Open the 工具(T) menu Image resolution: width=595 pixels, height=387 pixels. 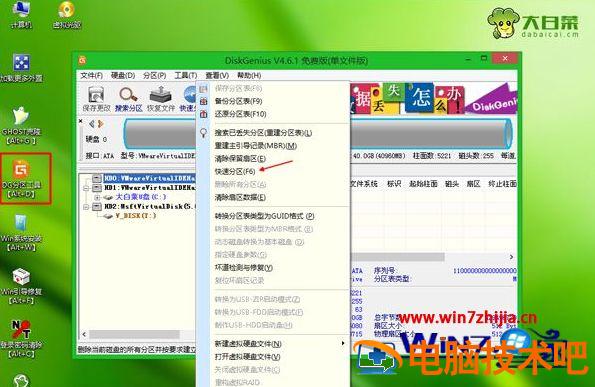186,76
